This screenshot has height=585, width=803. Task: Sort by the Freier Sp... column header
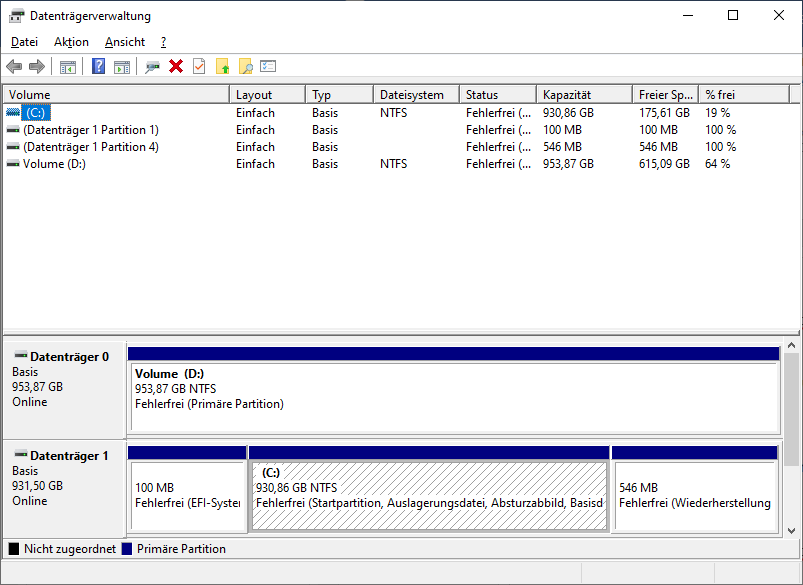(666, 95)
